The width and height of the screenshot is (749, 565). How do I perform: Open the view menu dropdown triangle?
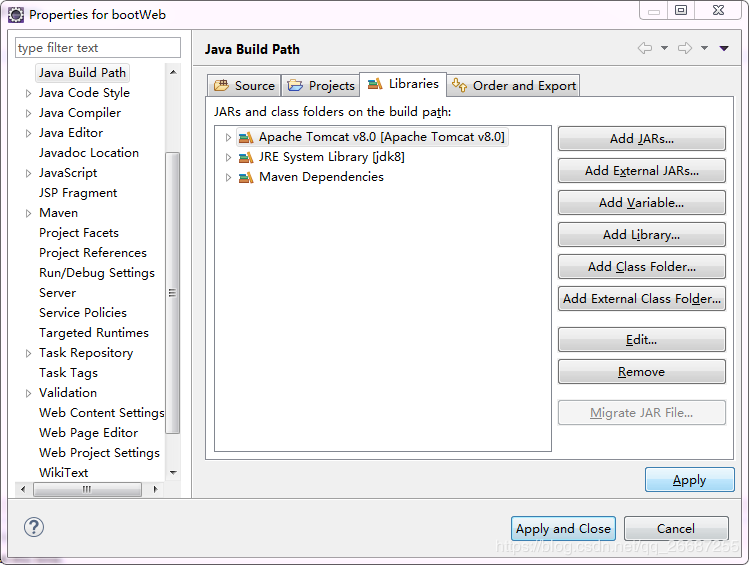pos(724,48)
